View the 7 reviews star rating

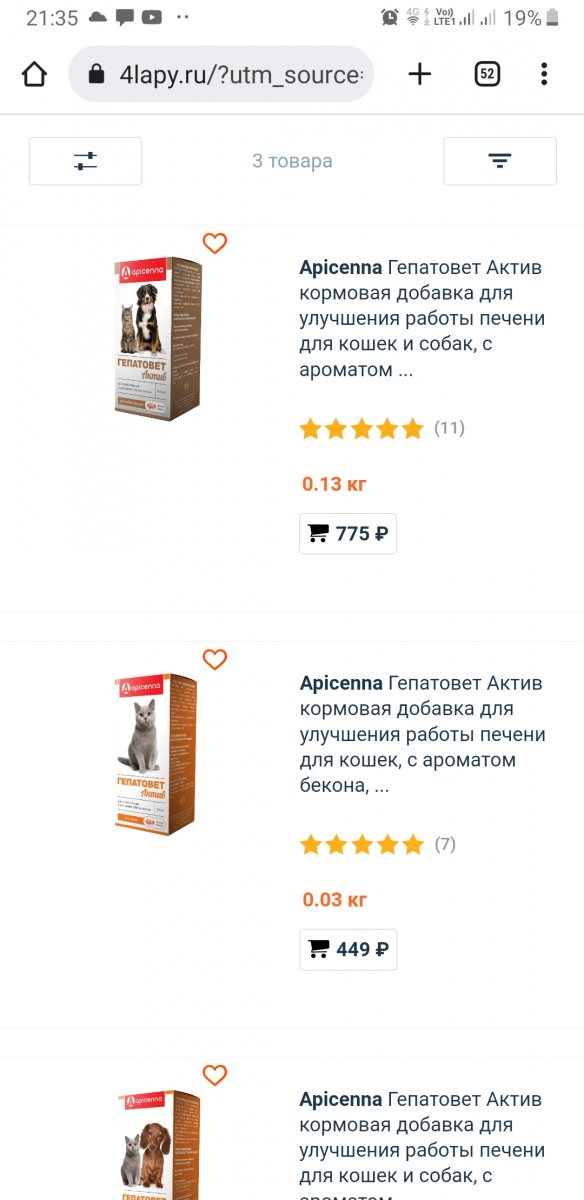[x=378, y=845]
